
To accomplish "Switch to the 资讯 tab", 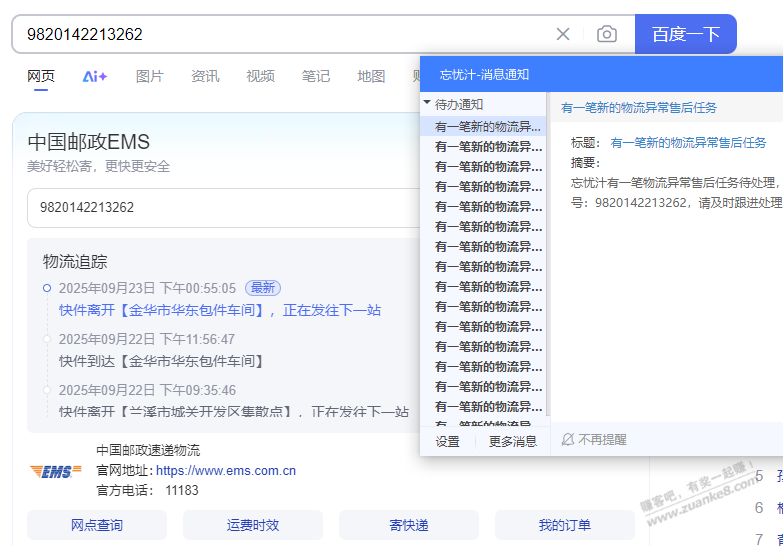I will coord(205,76).
